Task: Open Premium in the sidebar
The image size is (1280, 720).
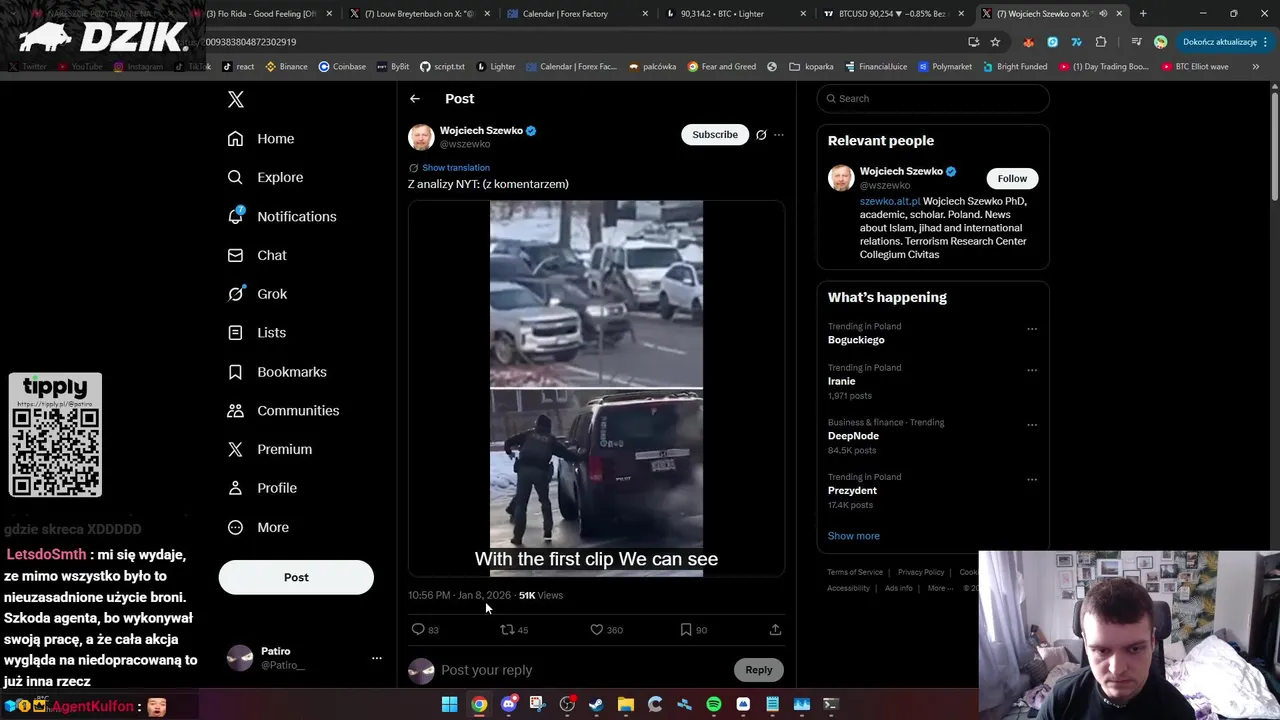Action: 270,449
